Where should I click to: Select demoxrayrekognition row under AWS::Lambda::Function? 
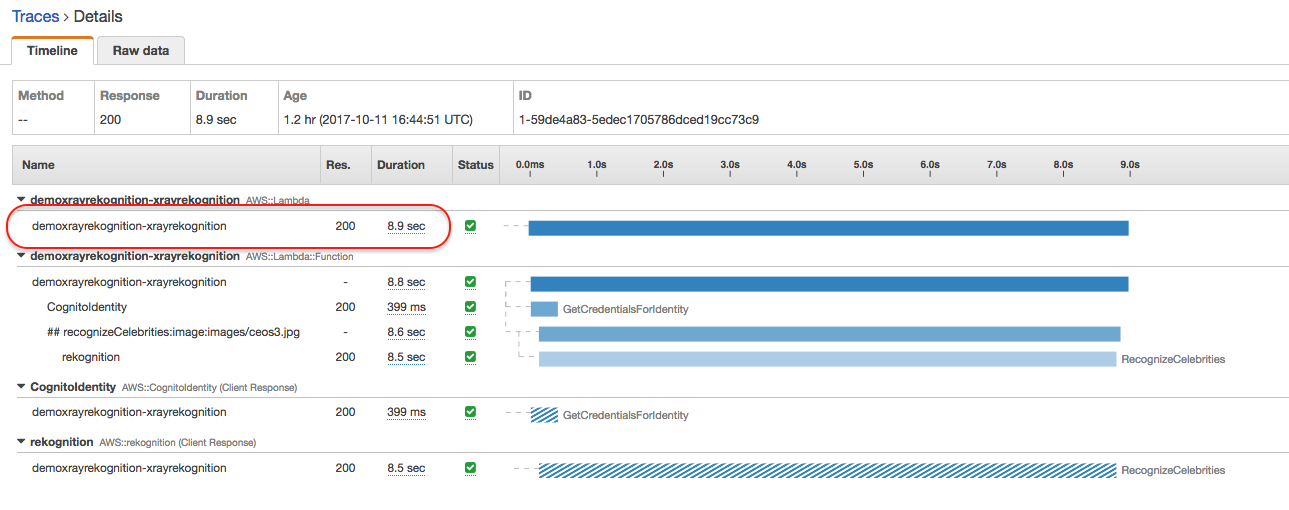click(x=129, y=282)
